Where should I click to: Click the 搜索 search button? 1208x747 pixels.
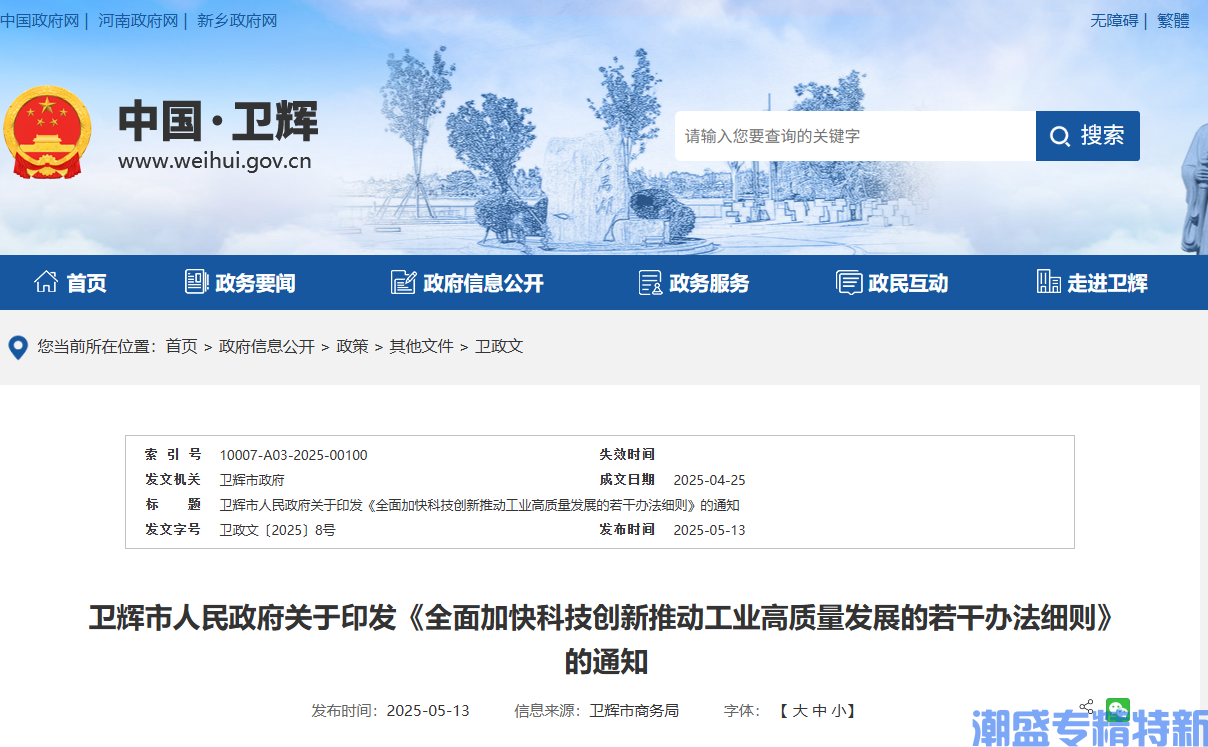pos(1088,136)
